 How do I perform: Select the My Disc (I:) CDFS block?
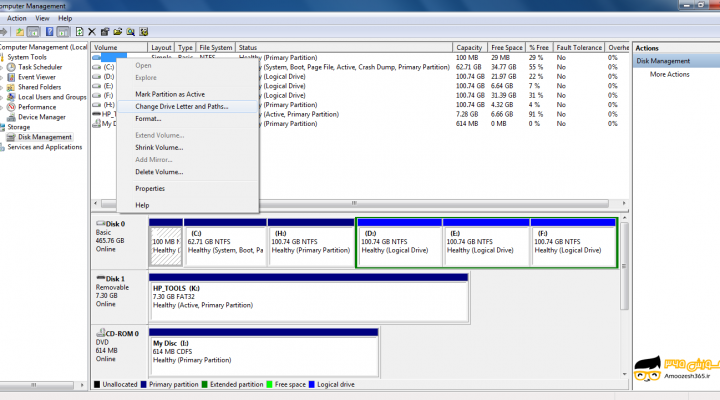click(264, 352)
